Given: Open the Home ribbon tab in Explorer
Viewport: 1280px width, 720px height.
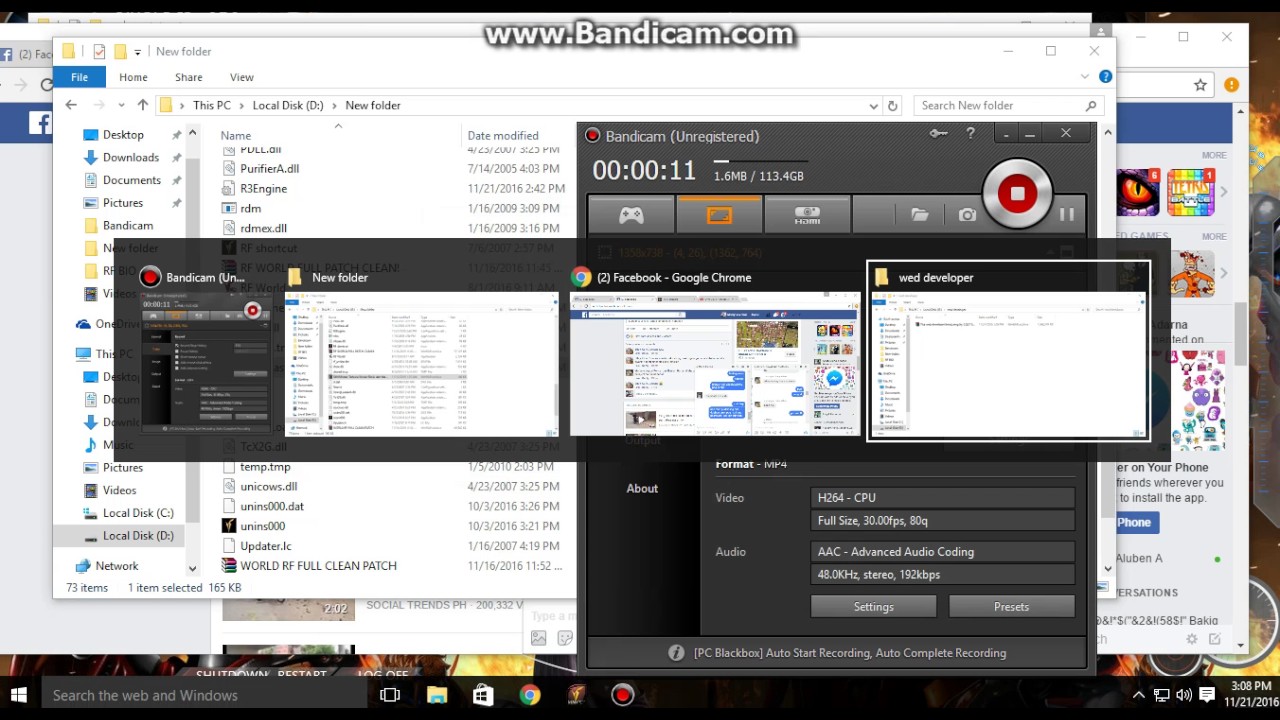Looking at the screenshot, I should [x=133, y=77].
